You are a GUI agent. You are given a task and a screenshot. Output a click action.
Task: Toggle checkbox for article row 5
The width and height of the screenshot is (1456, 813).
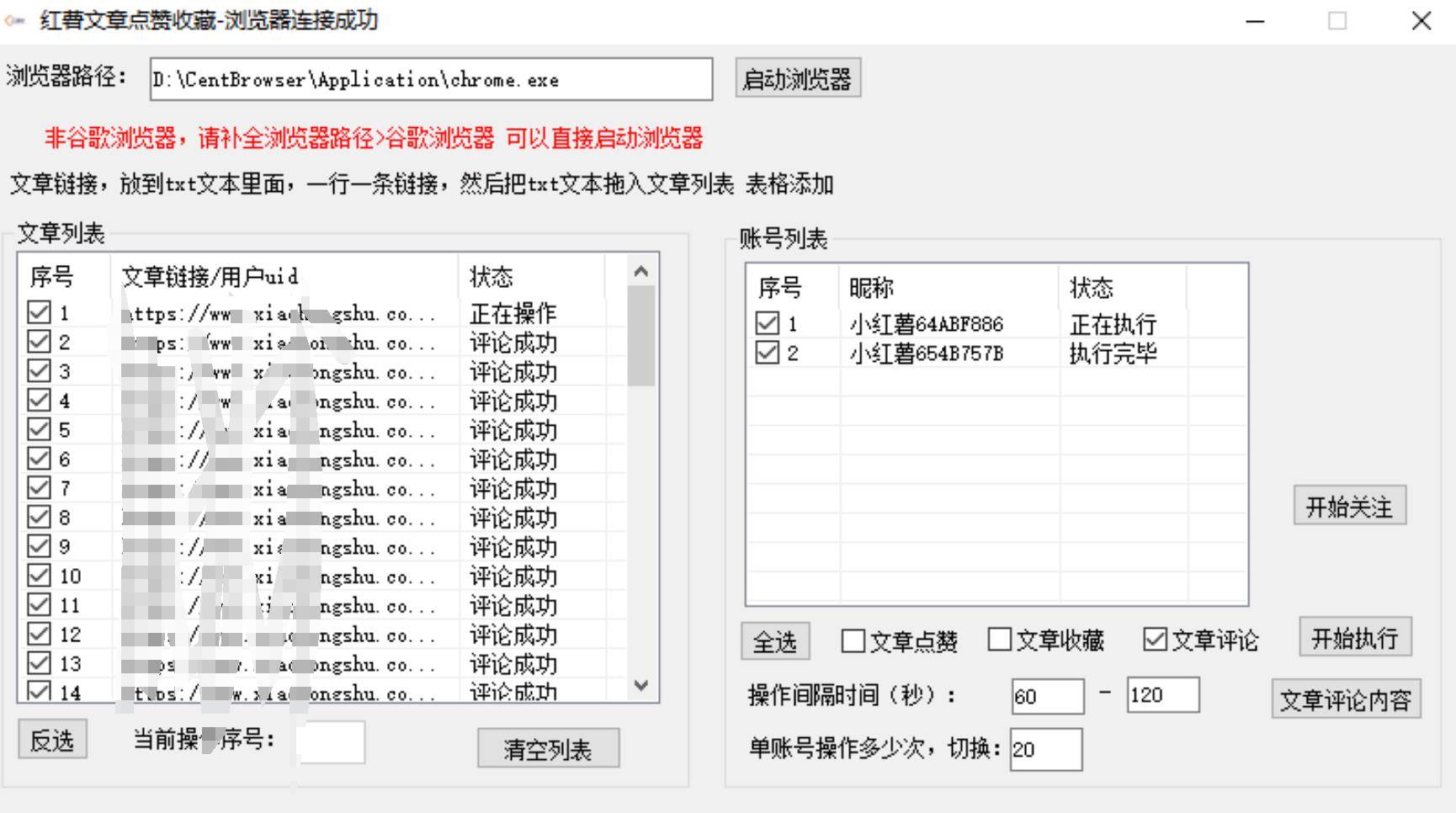coord(39,429)
